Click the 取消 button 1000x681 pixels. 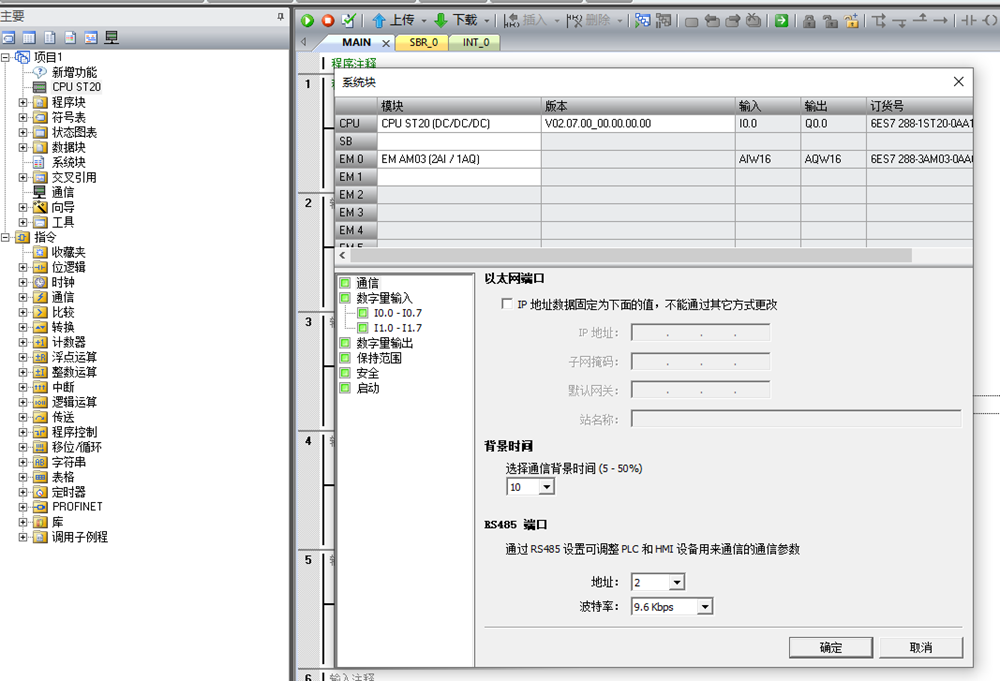point(920,647)
